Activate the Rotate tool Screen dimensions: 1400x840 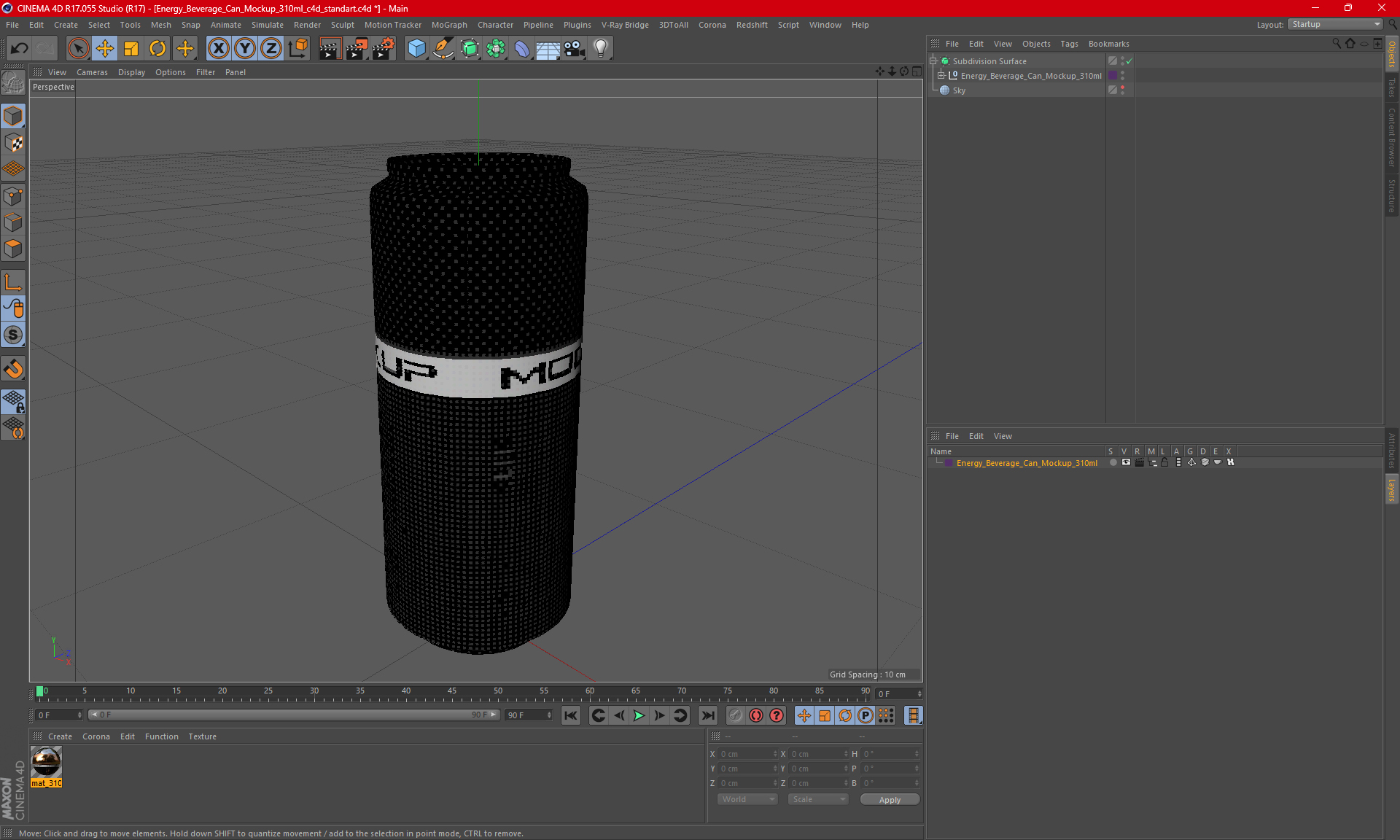click(x=157, y=49)
